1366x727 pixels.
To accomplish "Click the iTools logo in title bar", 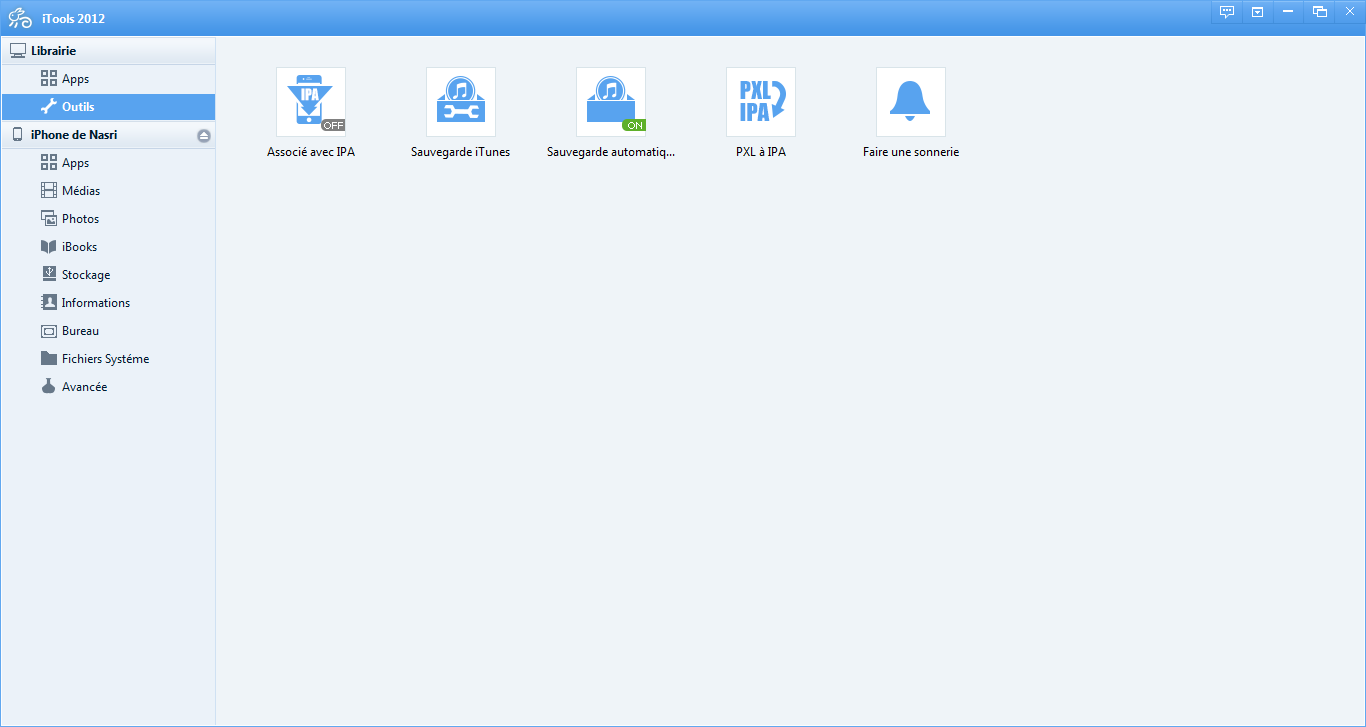I will coord(20,18).
